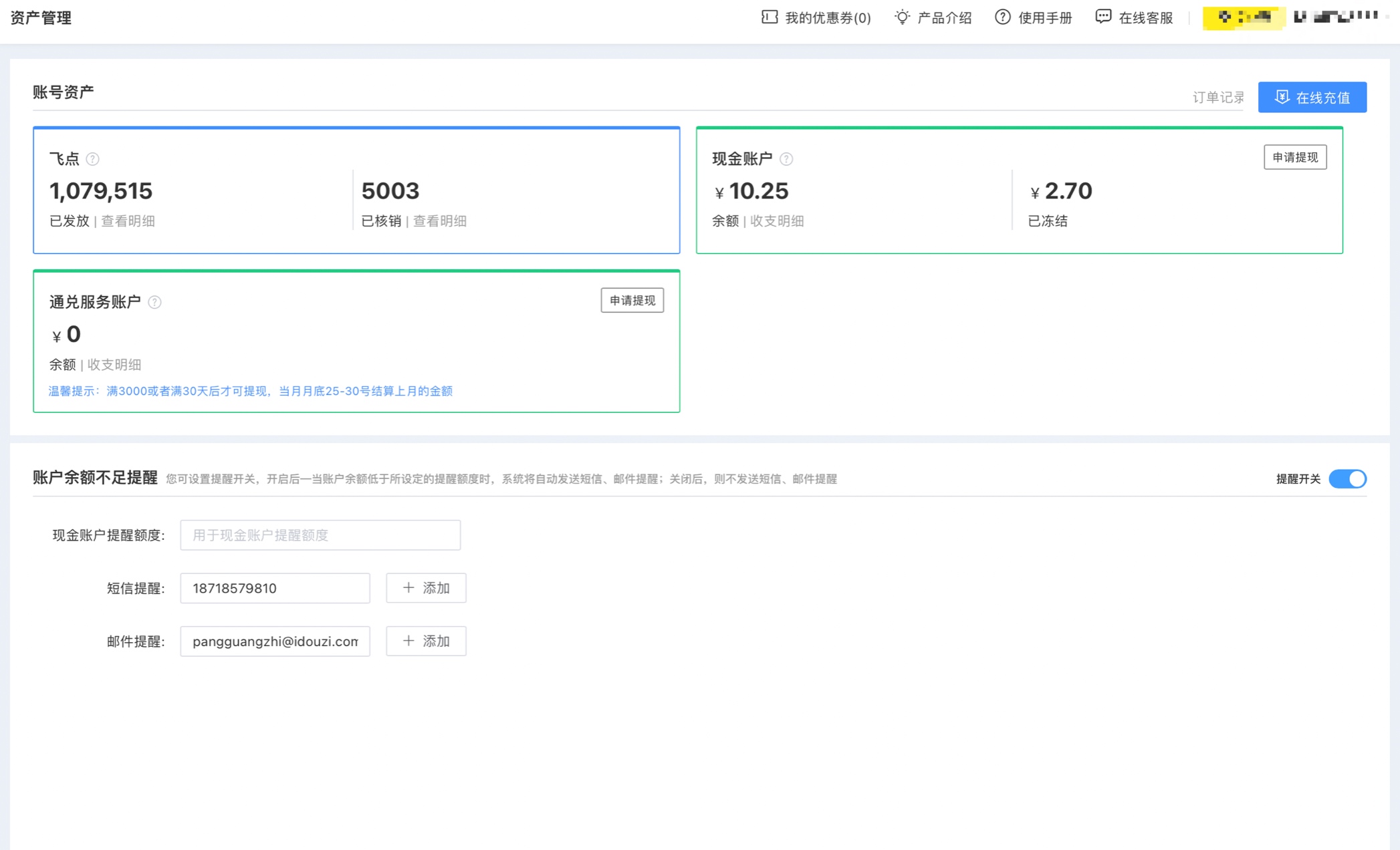Click the recharge icon in 在线充值 button

coord(1282,98)
